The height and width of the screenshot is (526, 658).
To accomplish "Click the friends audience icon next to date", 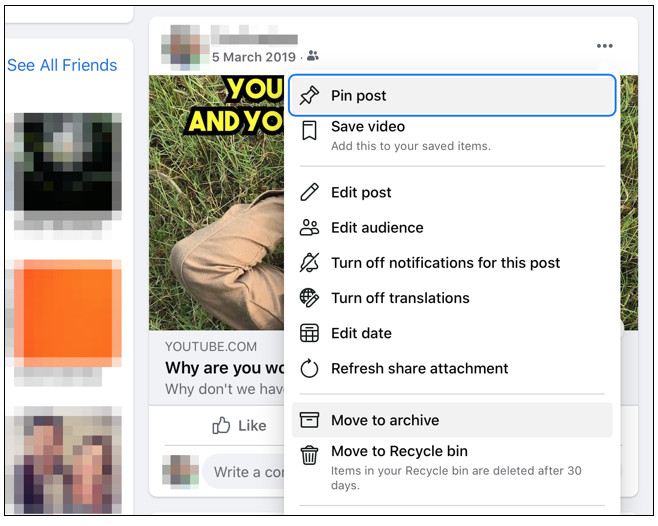I will [313, 57].
